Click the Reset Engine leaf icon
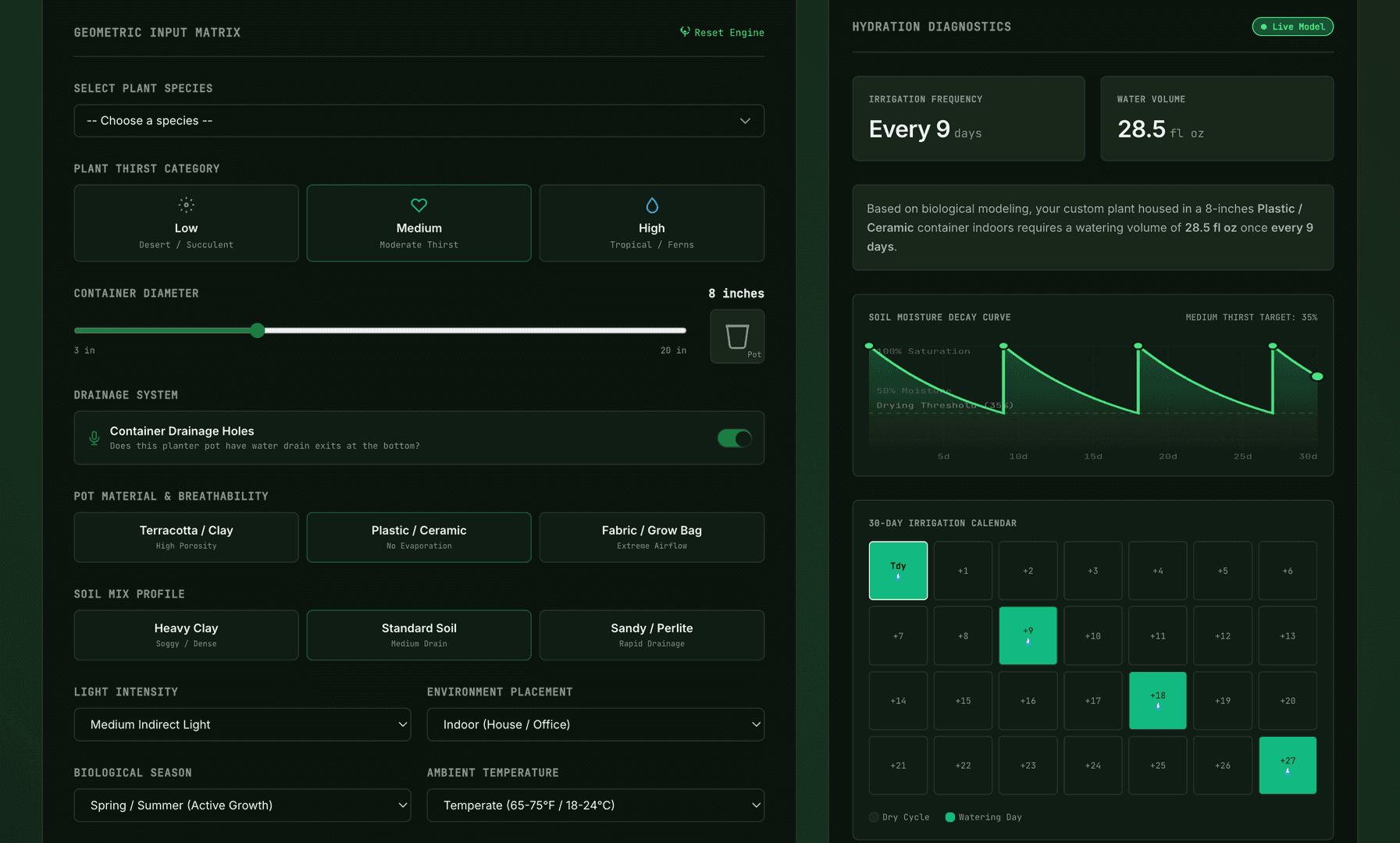 point(685,32)
